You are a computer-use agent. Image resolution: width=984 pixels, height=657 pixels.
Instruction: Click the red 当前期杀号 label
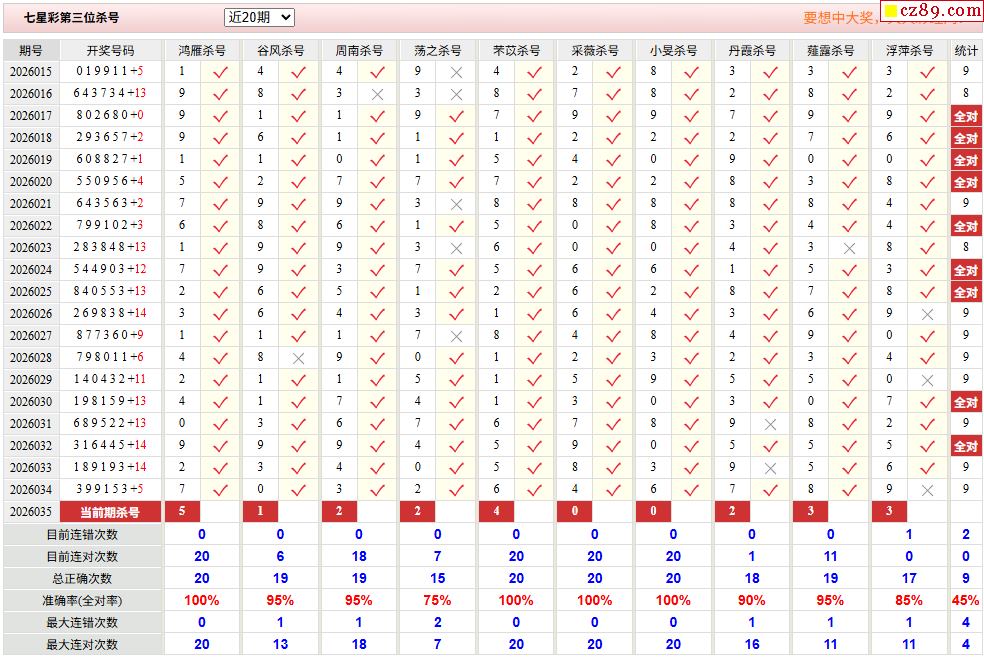pos(110,511)
